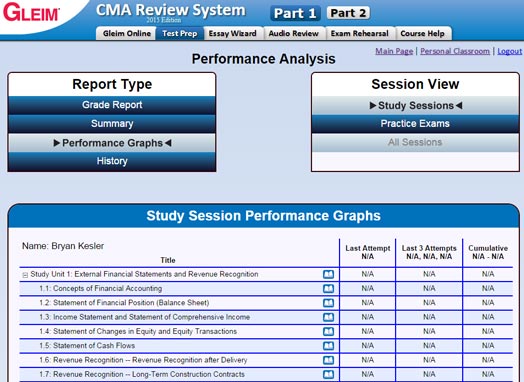Viewport: 524px width, 382px height.
Task: Go to the Exam Rehearsal tab
Action: 360,33
